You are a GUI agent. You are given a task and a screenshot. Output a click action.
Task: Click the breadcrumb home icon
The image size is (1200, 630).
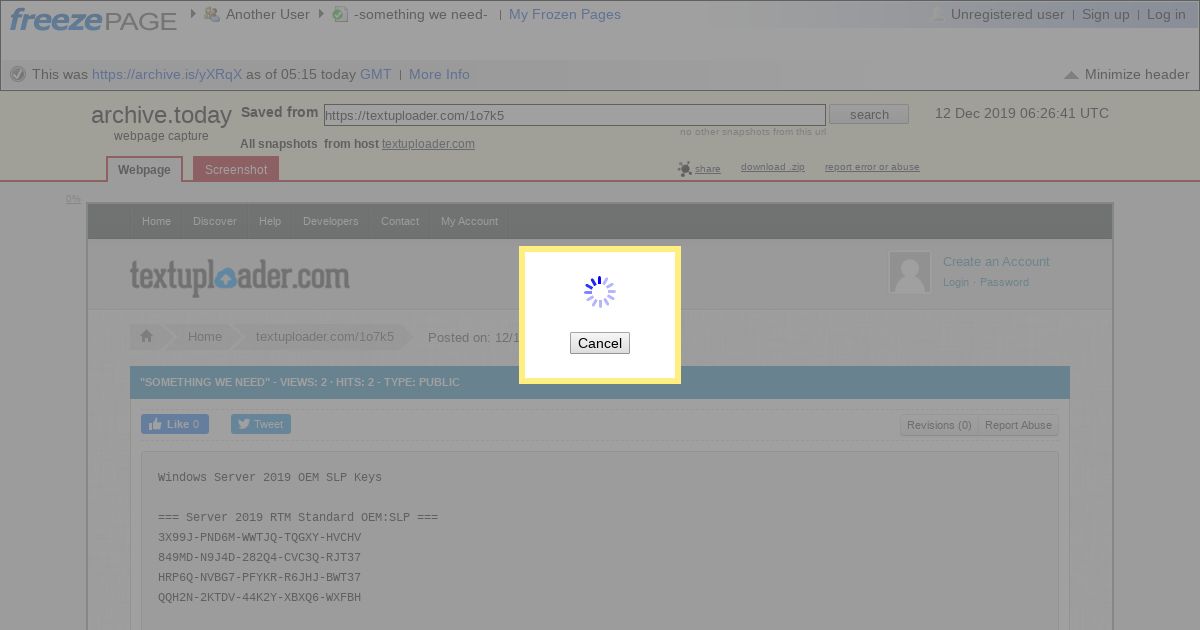pyautogui.click(x=146, y=337)
